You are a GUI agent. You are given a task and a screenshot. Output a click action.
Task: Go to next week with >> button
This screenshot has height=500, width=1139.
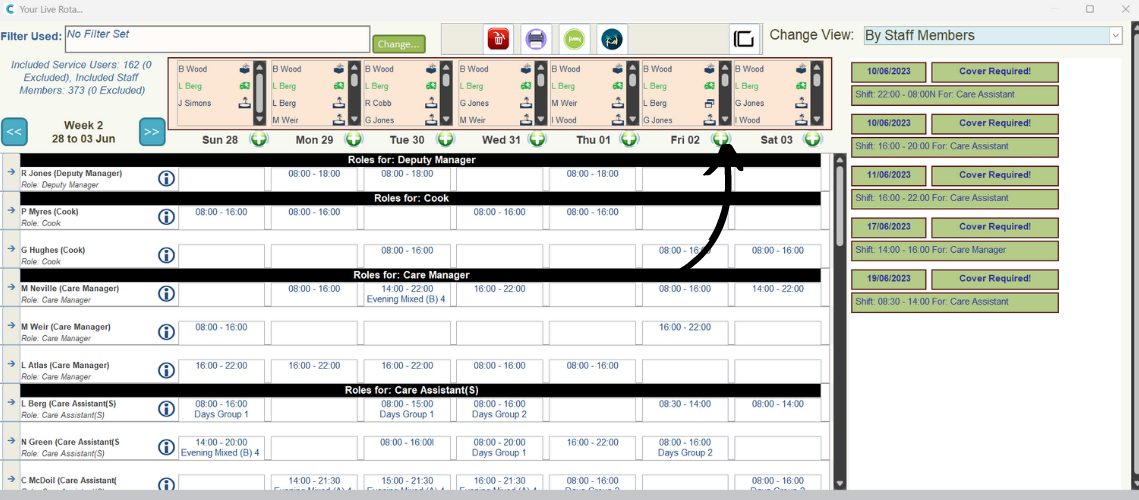click(152, 132)
